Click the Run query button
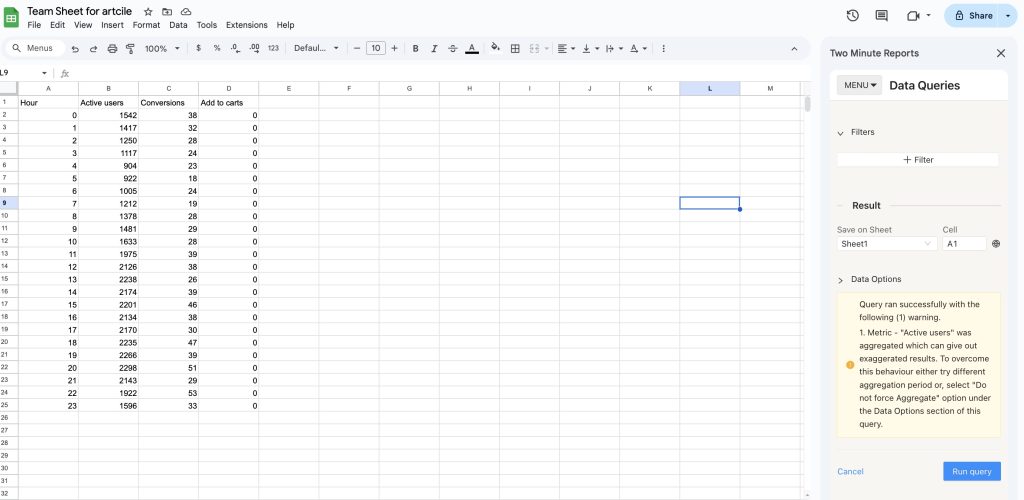The image size is (1024, 500). (x=971, y=471)
